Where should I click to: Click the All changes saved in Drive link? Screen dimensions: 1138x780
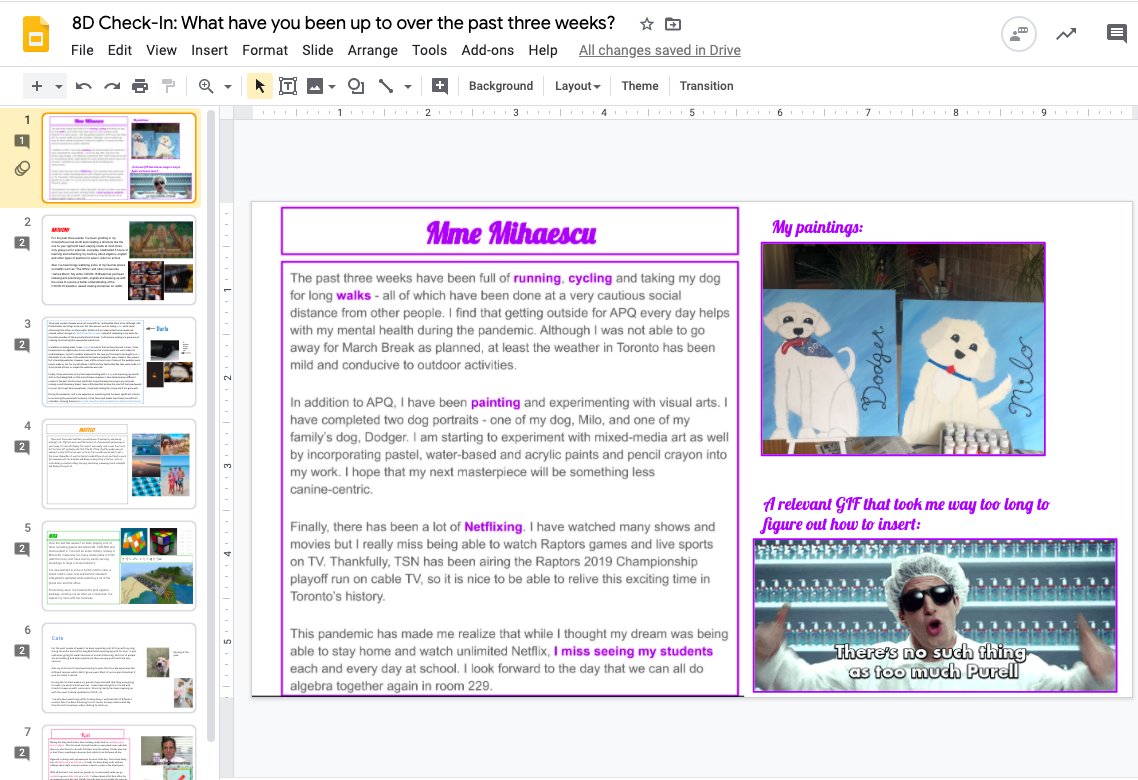tap(659, 50)
